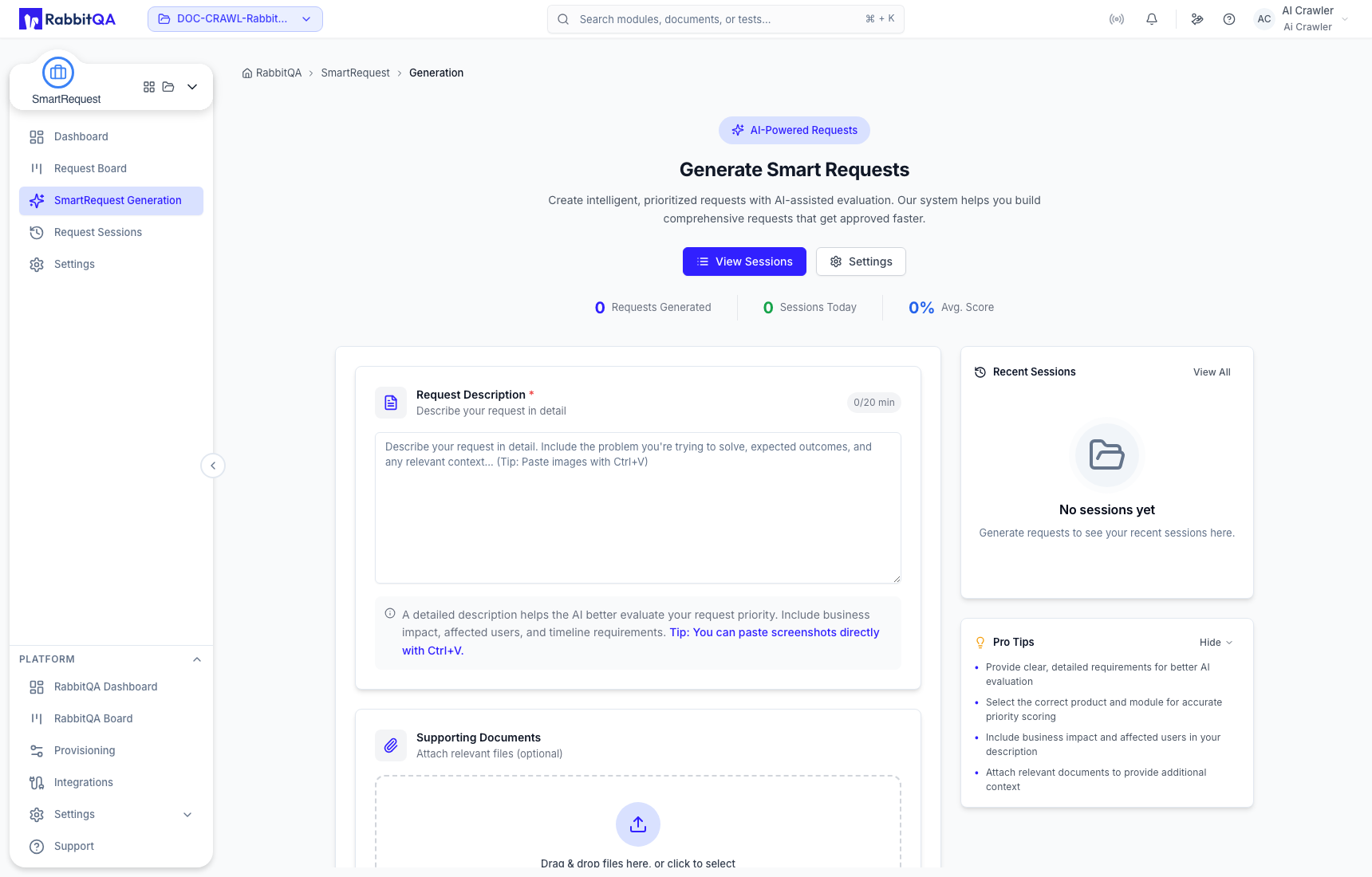The width and height of the screenshot is (1372, 877).
Task: Open the help question mark icon
Action: pos(1229,19)
